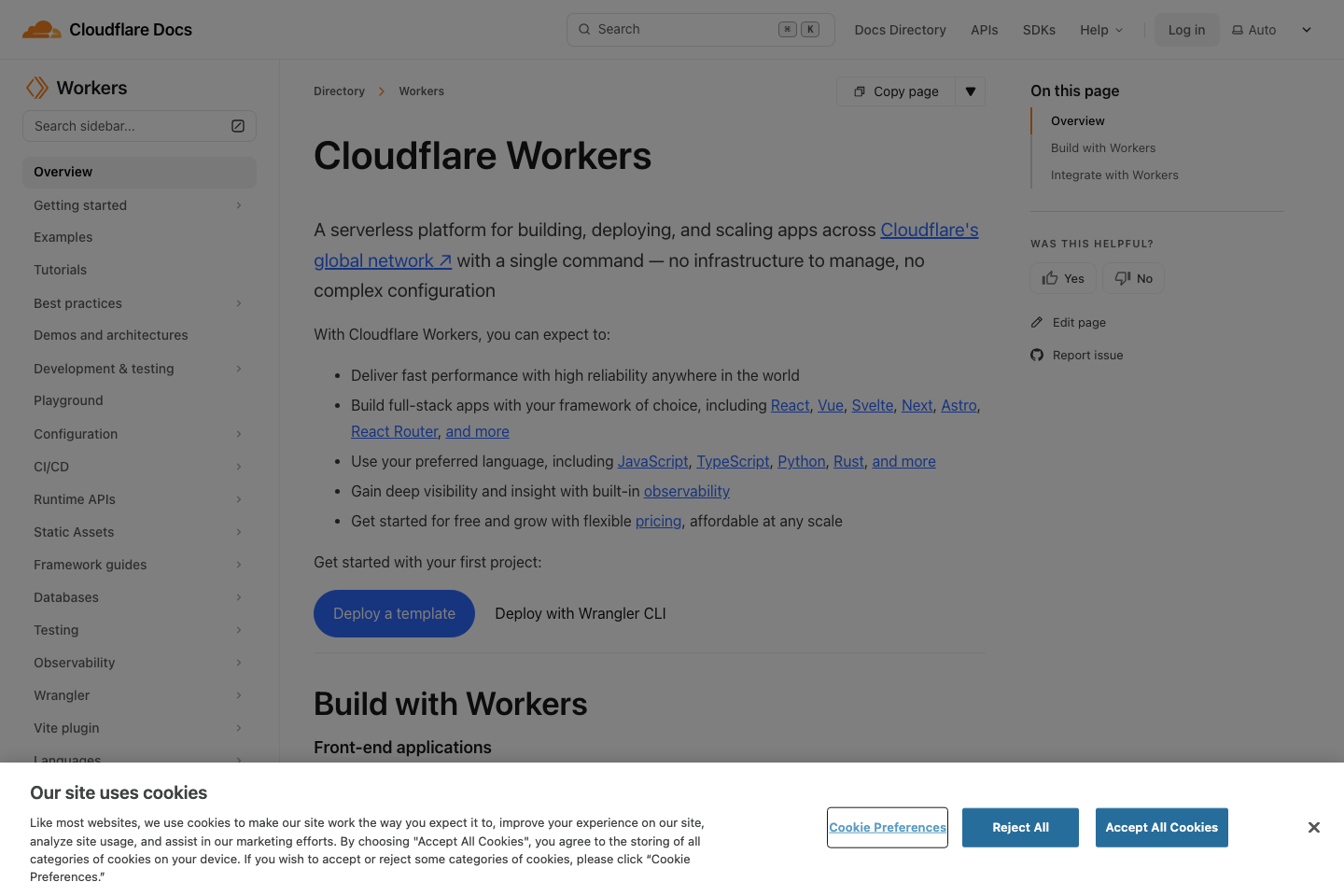Toggle the Auto theme switcher
The width and height of the screenshot is (1344, 896).
(1253, 29)
